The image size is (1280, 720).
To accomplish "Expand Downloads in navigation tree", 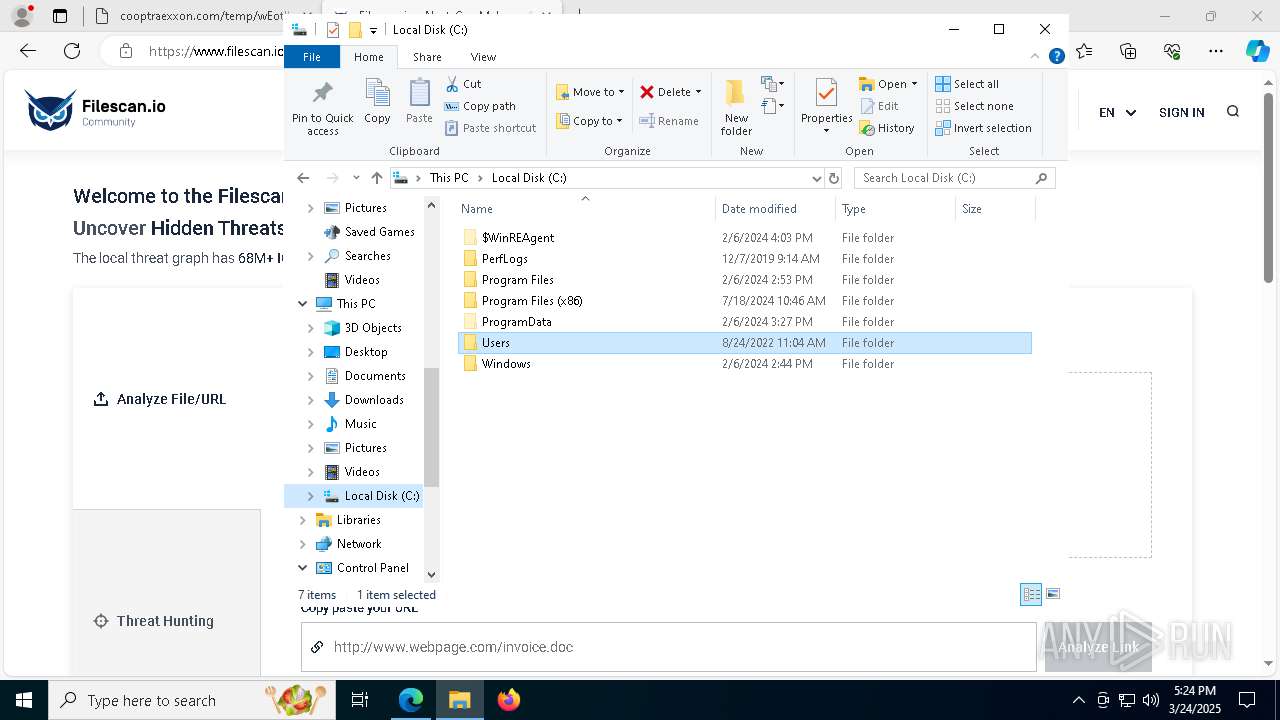I will [311, 400].
